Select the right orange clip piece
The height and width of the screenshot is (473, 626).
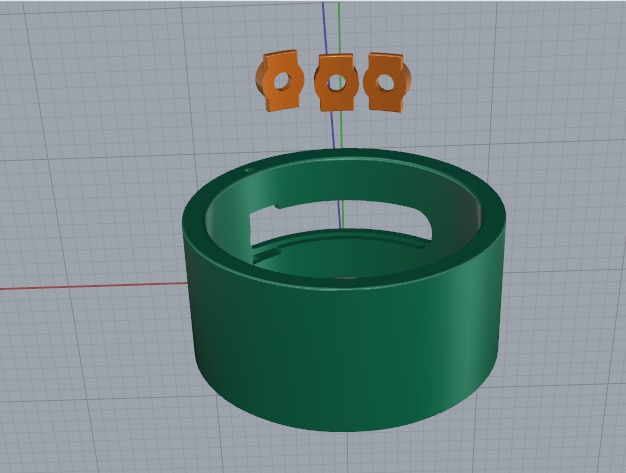386,83
